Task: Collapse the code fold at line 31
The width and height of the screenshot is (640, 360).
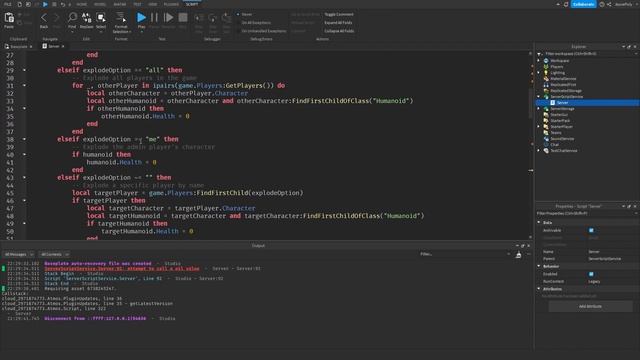Action: click(x=24, y=85)
